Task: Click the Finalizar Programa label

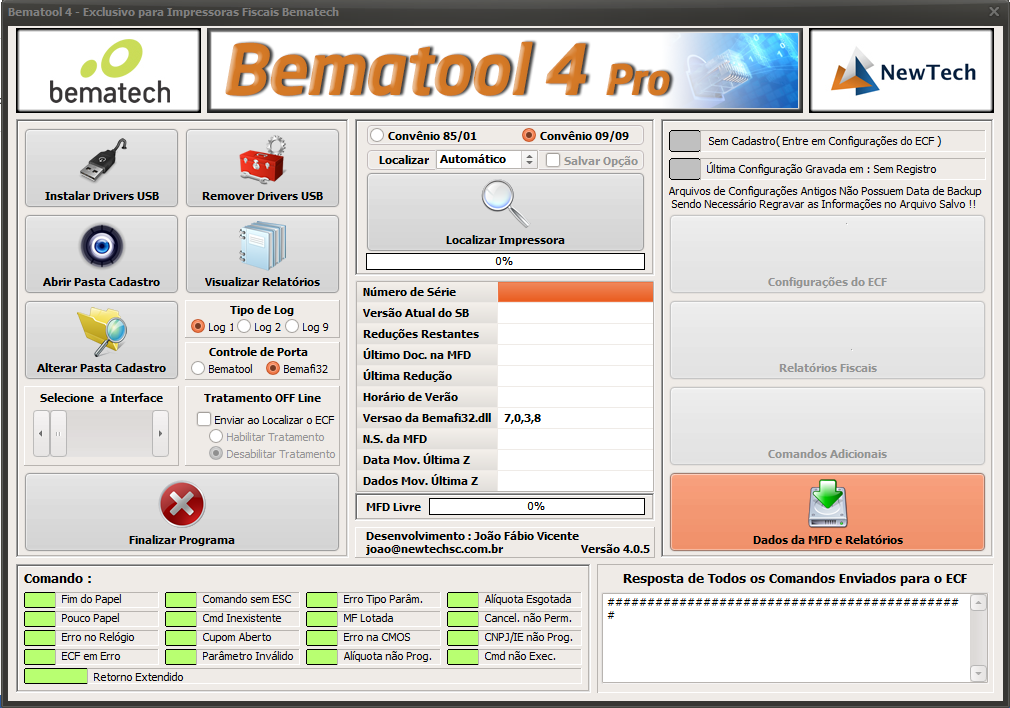Action: click(x=182, y=540)
